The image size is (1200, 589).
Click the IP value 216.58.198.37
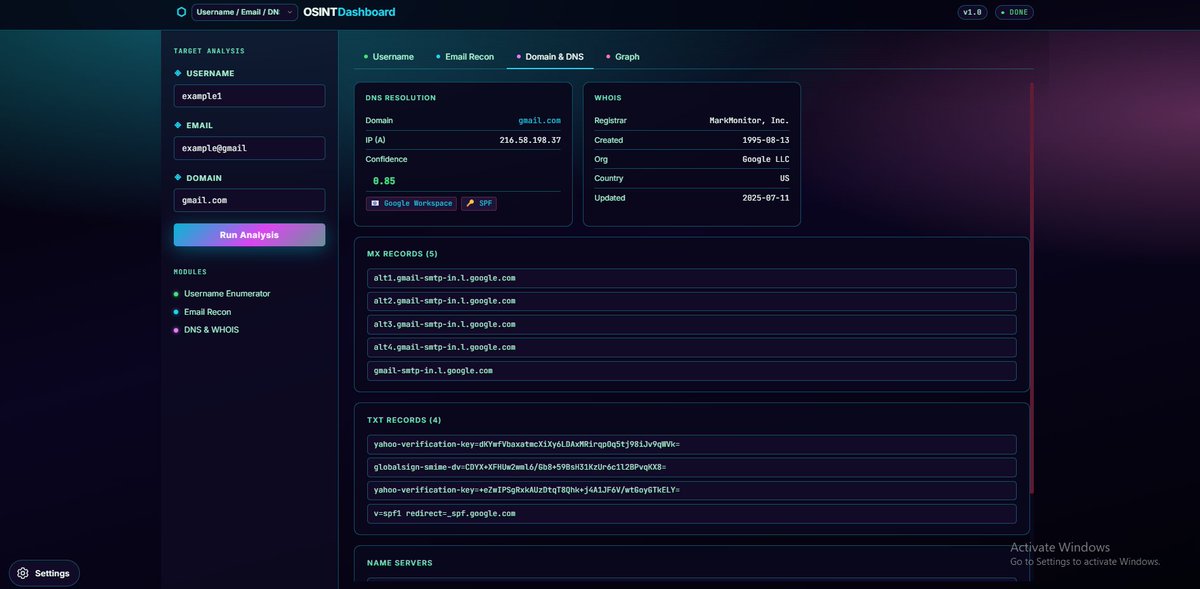[530, 140]
